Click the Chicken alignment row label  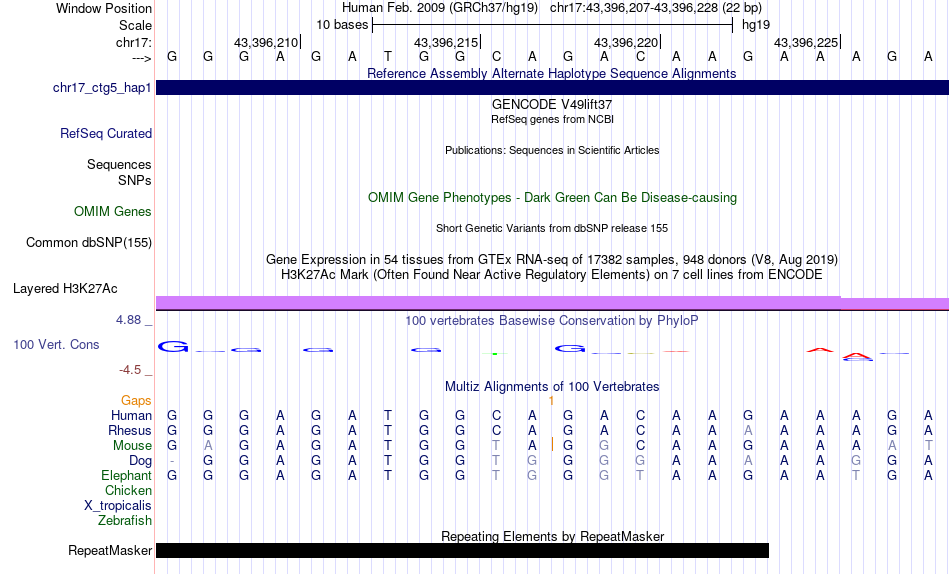pos(128,490)
